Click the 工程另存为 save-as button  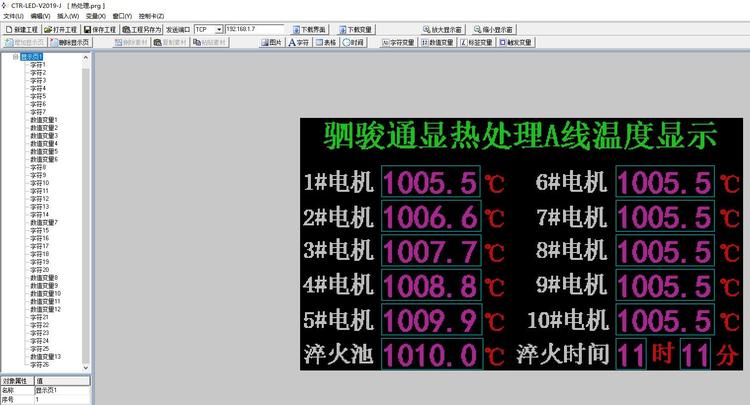142,30
